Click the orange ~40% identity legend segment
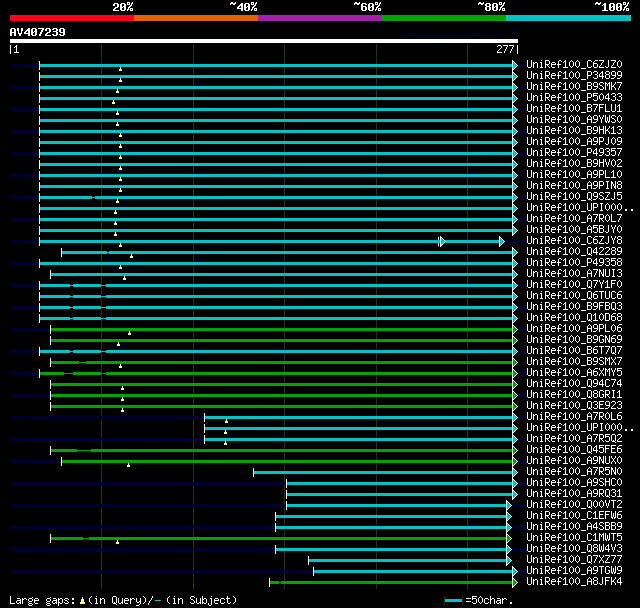Image resolution: width=640 pixels, height=608 pixels. point(196,18)
